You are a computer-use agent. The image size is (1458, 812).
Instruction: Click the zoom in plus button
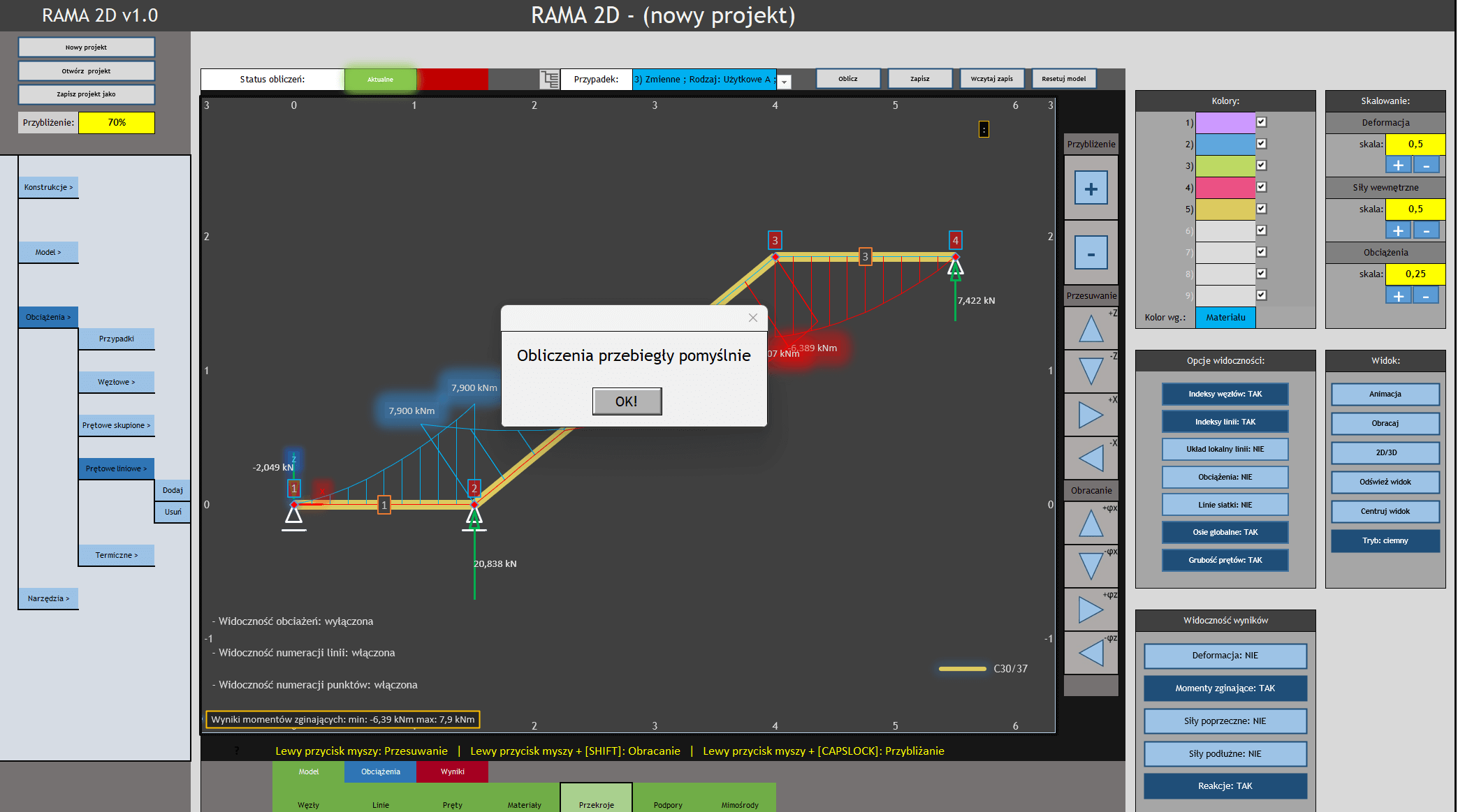coord(1091,189)
